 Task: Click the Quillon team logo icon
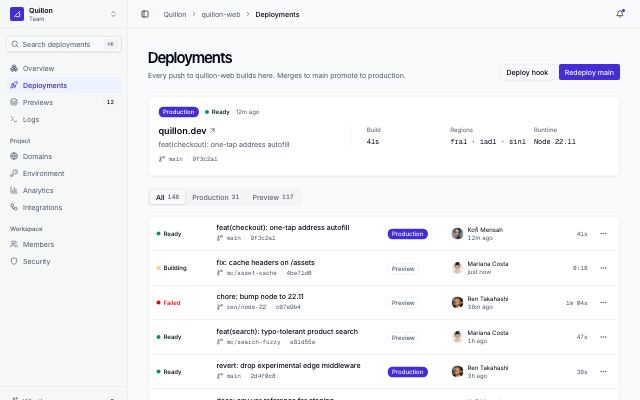click(17, 14)
